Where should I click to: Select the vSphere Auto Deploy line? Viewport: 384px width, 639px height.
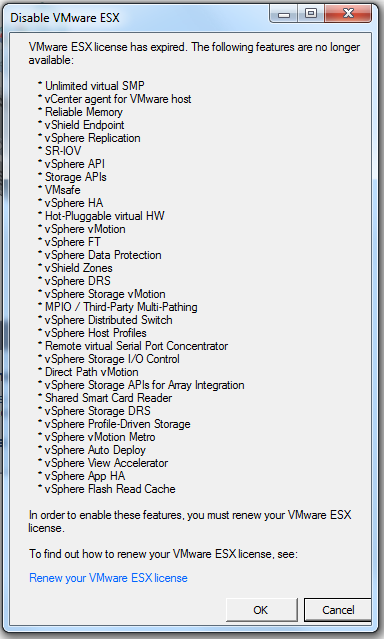(x=95, y=451)
